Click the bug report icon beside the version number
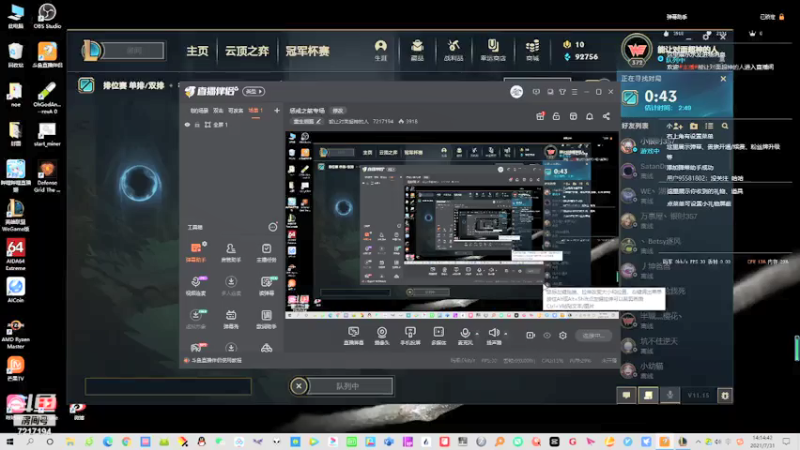Viewport: 800px width, 450px height. click(x=724, y=395)
